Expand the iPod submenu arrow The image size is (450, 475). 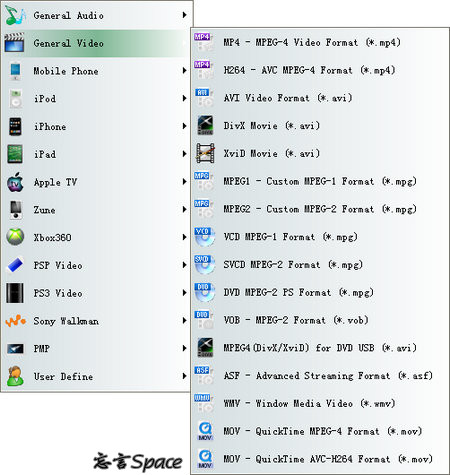coord(184,98)
